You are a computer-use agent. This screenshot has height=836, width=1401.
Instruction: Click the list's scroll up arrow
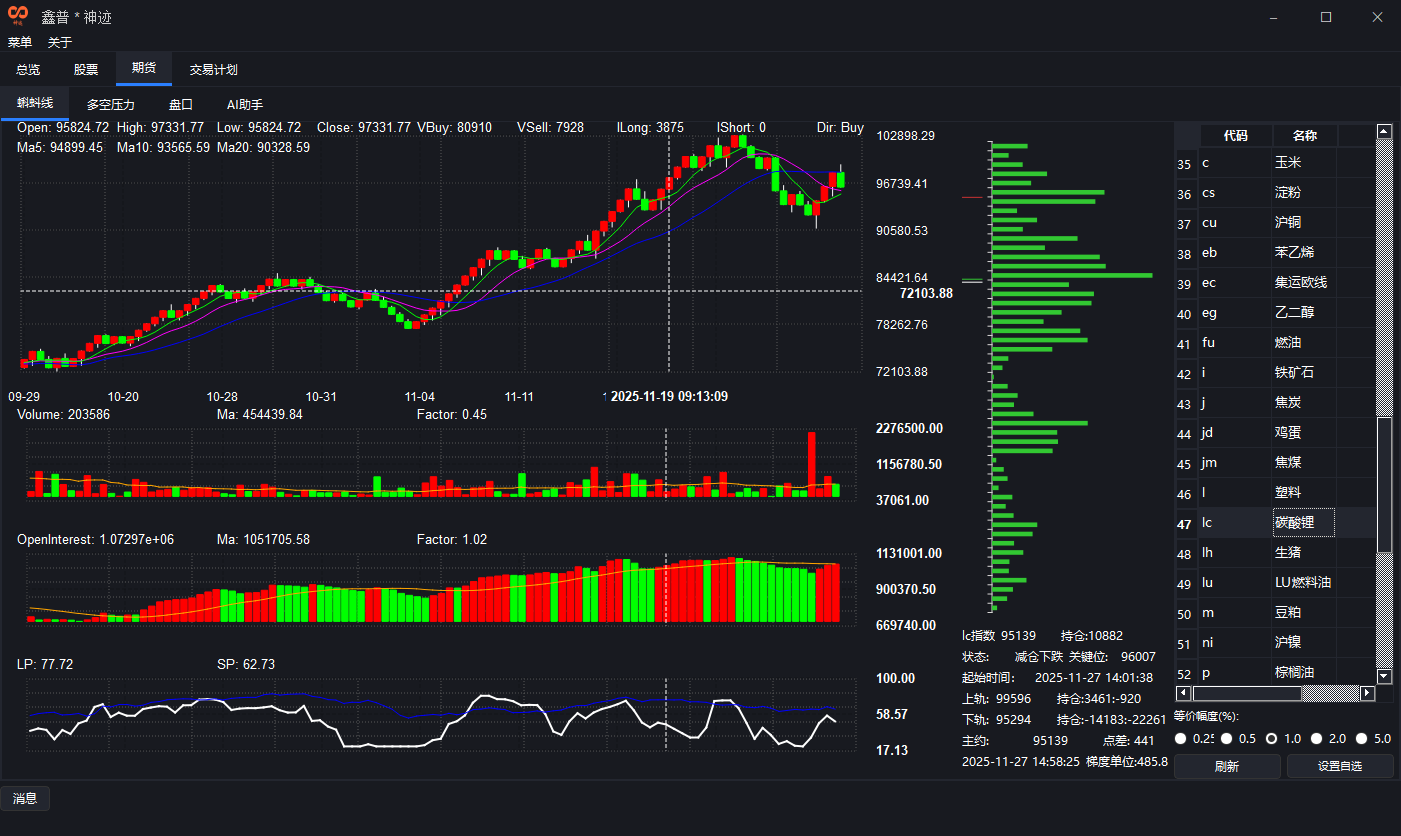click(1384, 131)
